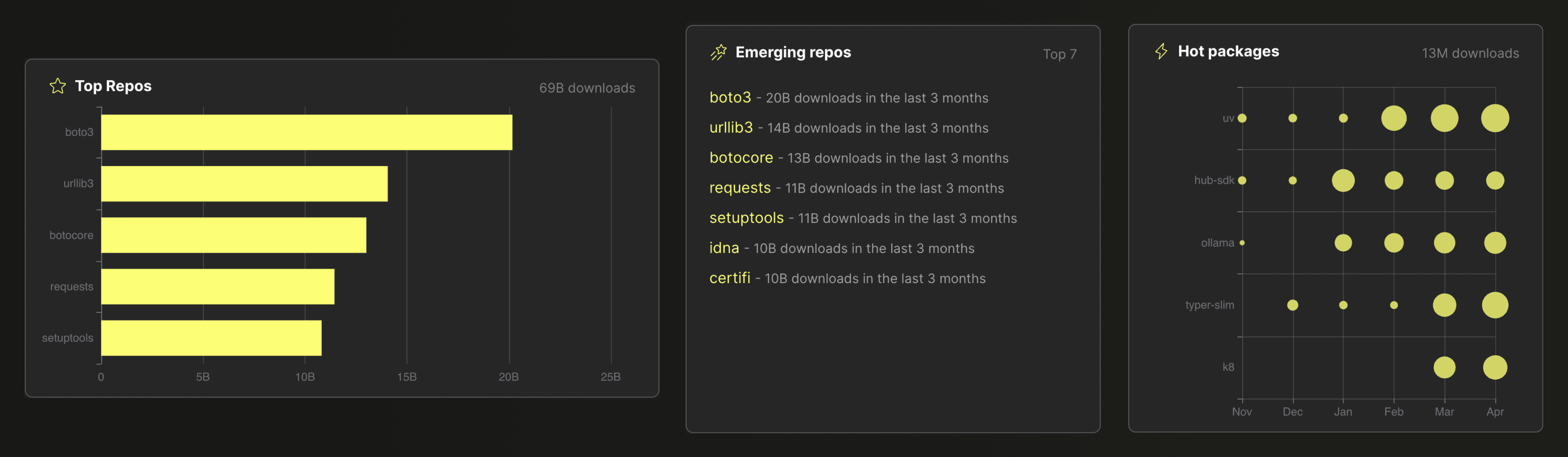Click the k8 bubble for March
Viewport: 1568px width, 457px height.
pos(1444,367)
